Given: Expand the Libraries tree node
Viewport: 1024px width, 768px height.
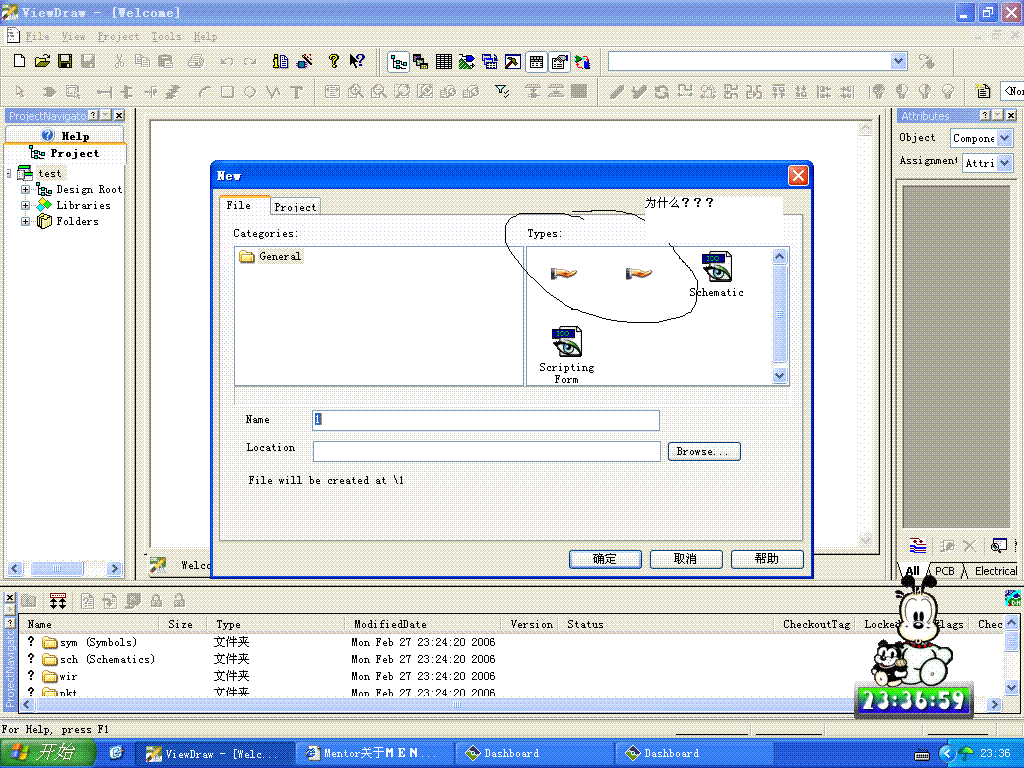Looking at the screenshot, I should [25, 205].
